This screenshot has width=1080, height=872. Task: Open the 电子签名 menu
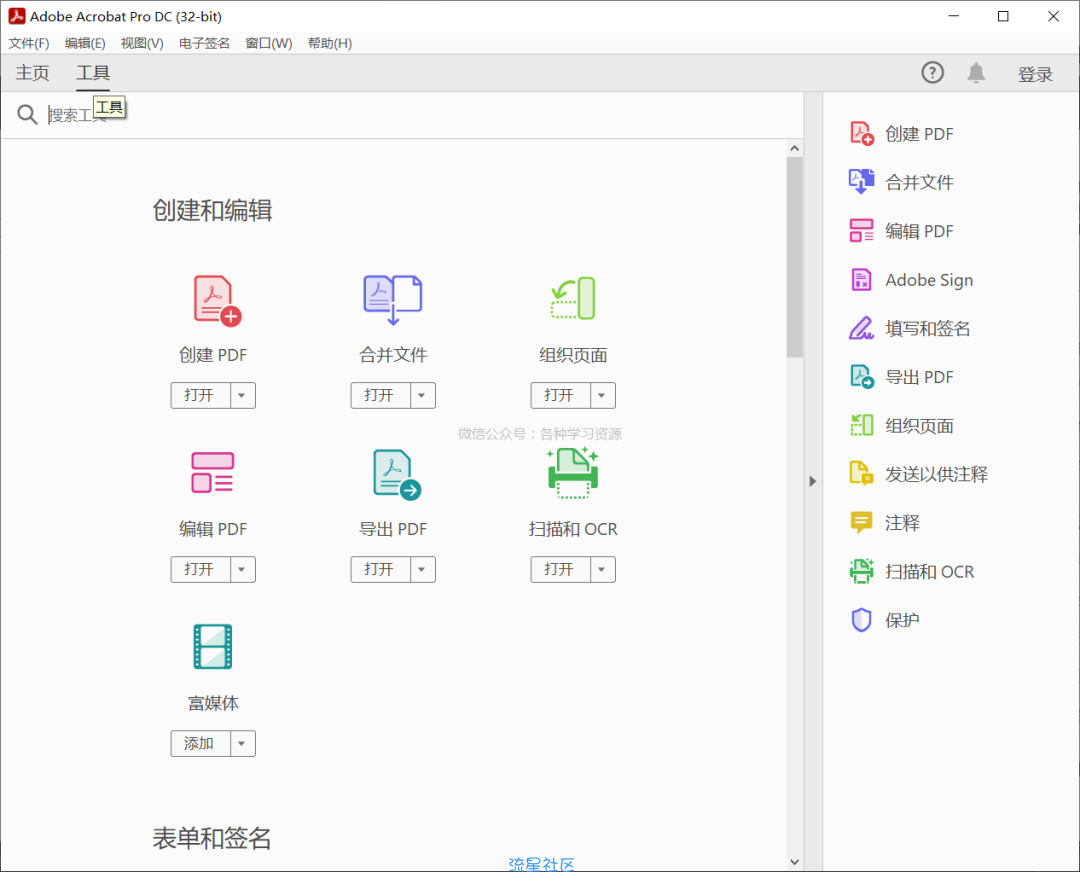tap(204, 43)
